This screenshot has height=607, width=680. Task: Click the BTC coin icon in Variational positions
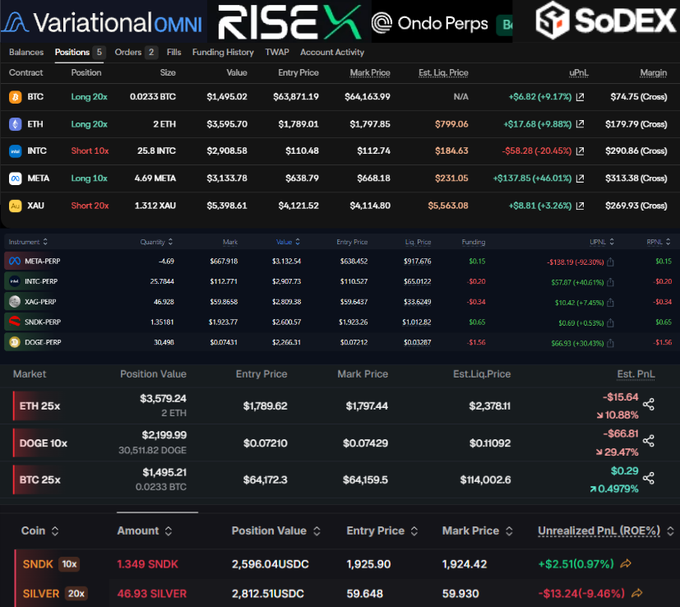point(15,97)
